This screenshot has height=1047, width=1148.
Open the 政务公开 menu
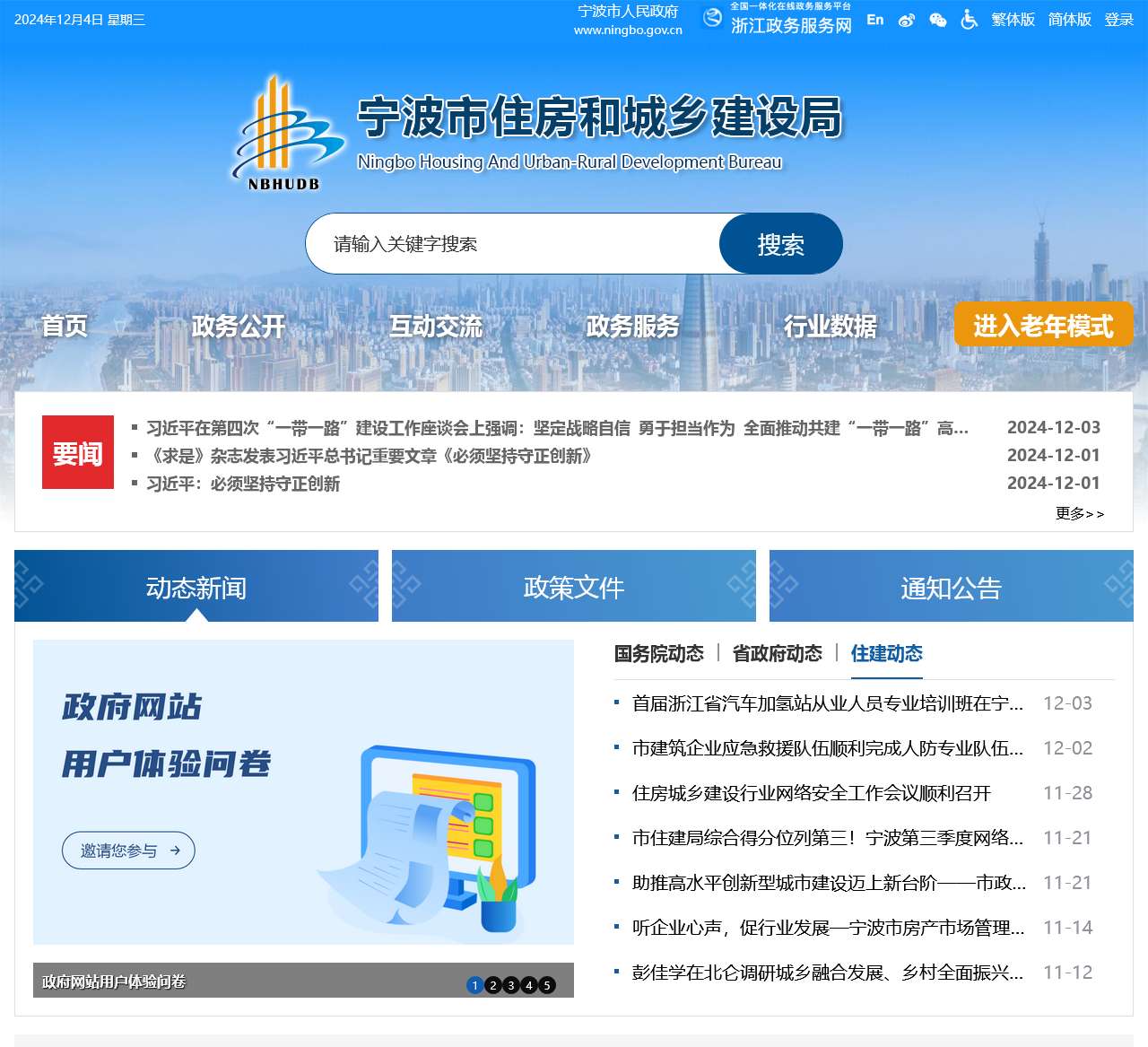pyautogui.click(x=239, y=326)
